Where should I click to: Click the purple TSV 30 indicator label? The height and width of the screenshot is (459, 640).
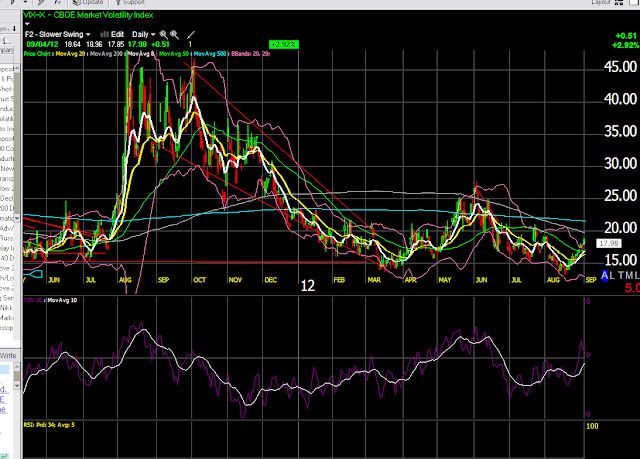pos(33,300)
